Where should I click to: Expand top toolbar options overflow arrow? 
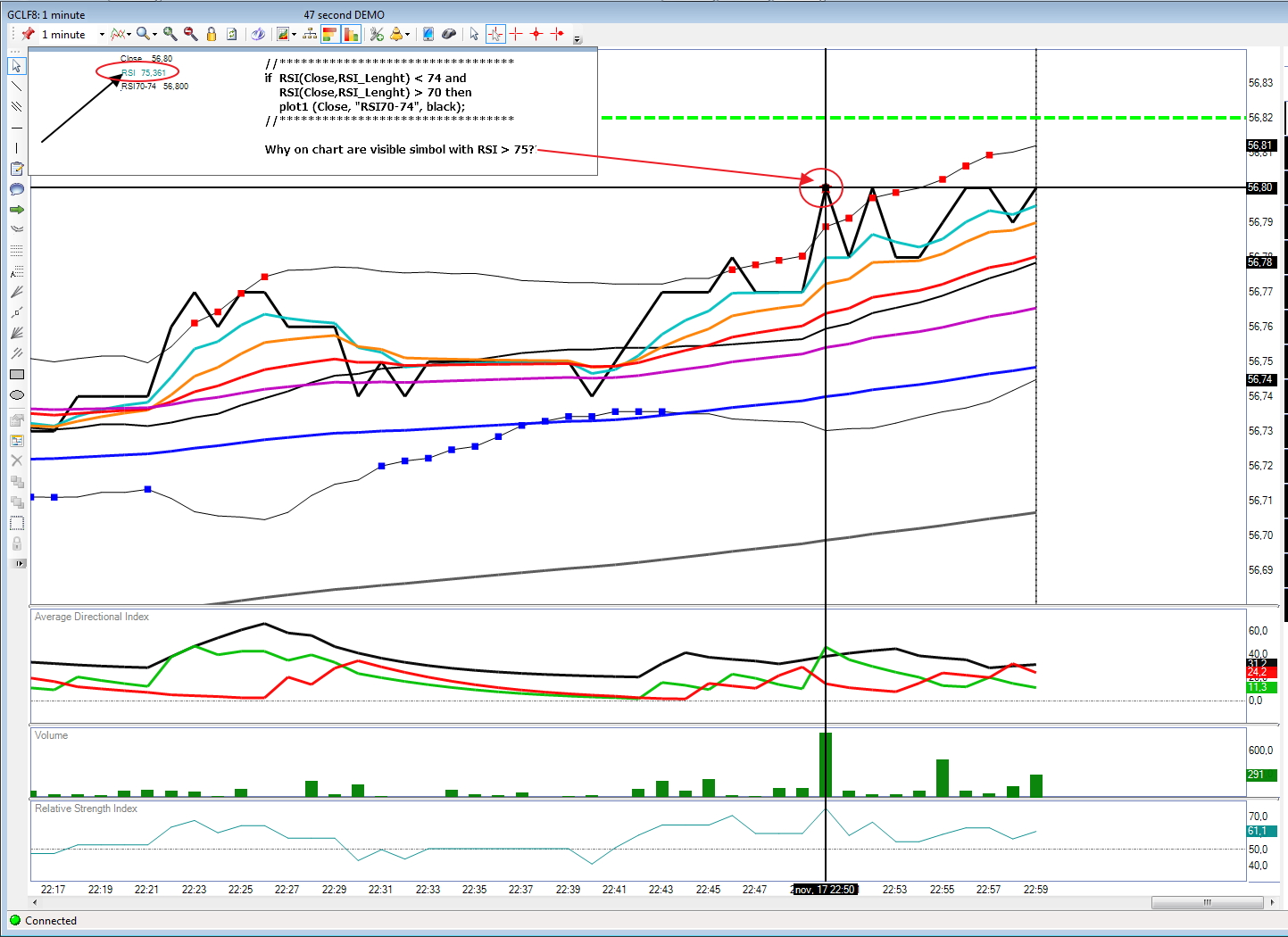[578, 39]
